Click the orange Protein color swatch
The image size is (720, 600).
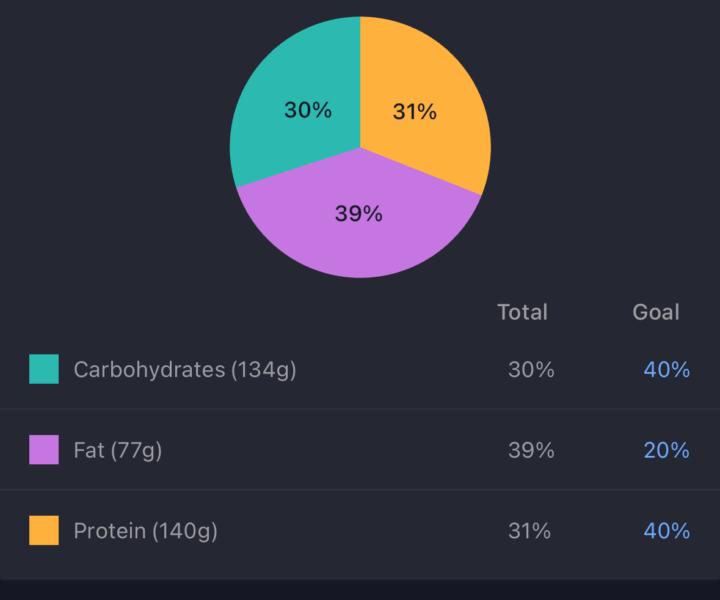[x=44, y=530]
